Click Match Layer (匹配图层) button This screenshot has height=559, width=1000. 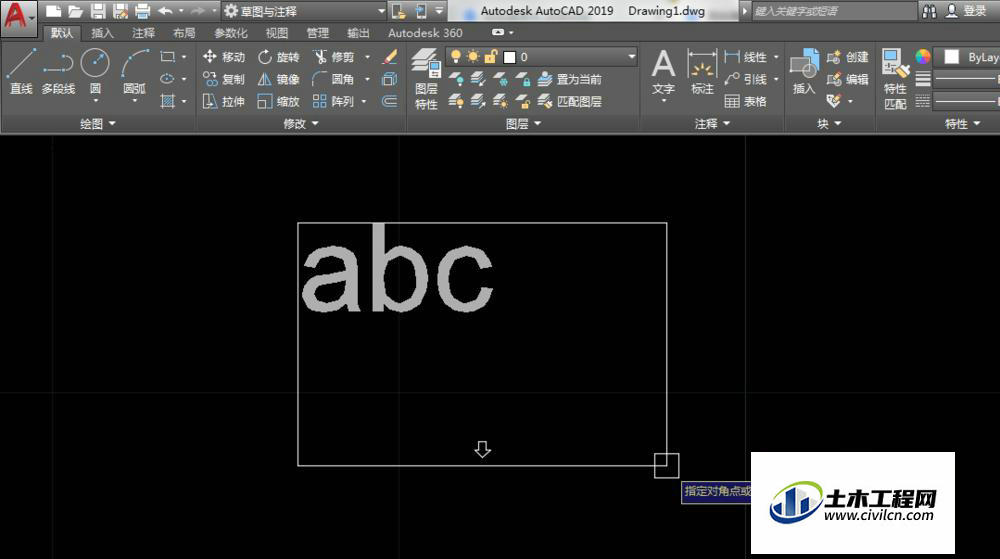pos(570,101)
